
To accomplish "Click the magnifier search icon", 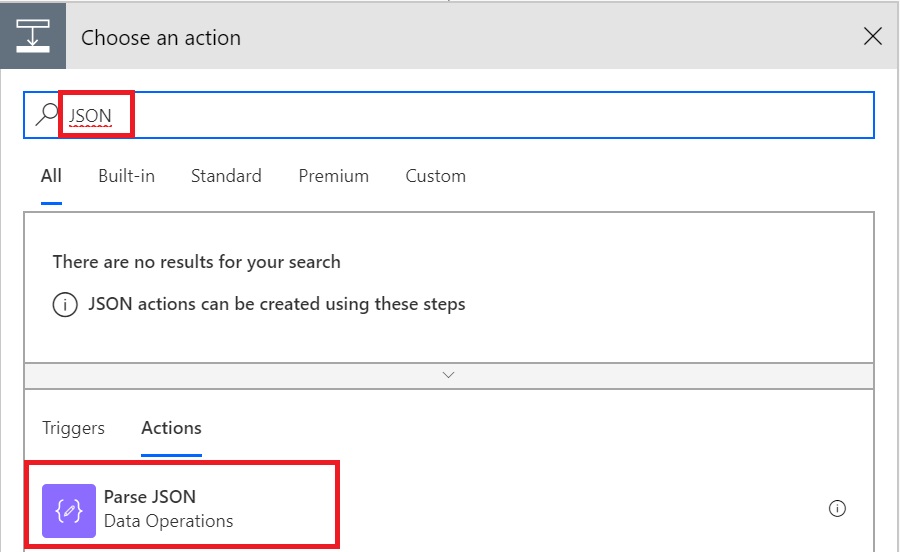I will click(x=46, y=114).
